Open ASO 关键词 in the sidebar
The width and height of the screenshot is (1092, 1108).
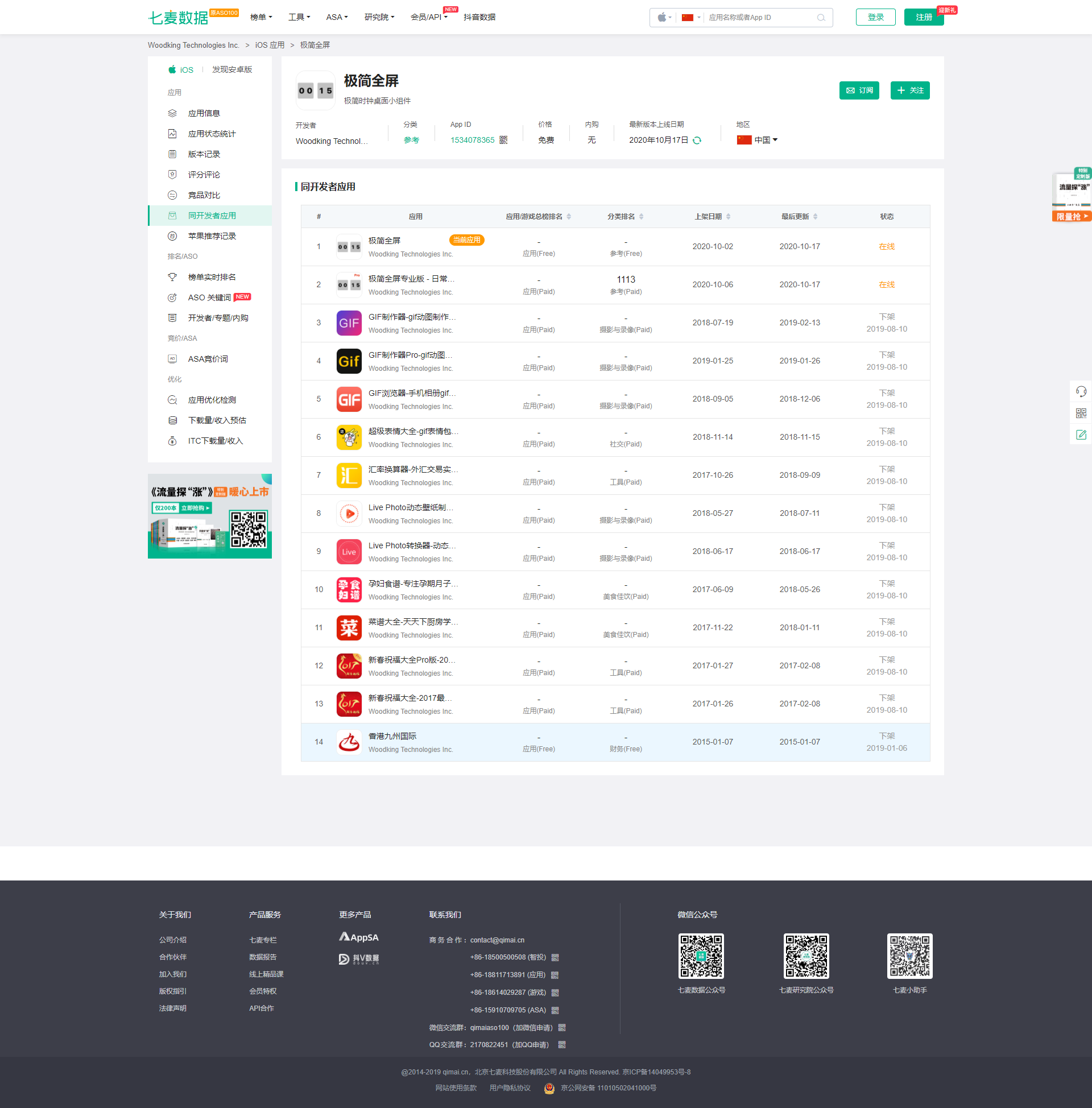(x=210, y=297)
